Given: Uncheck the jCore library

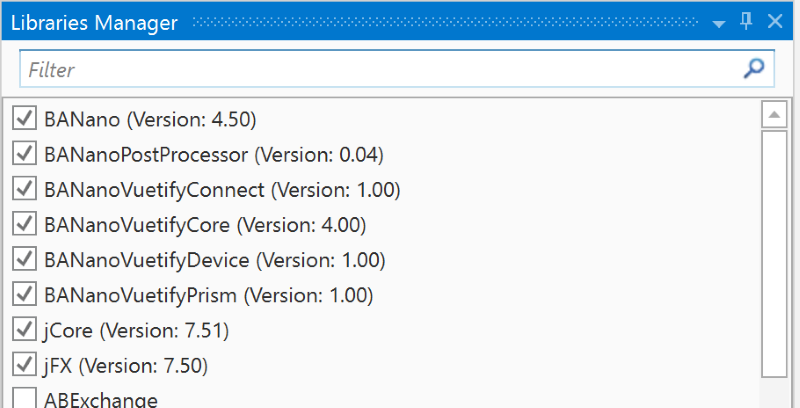Looking at the screenshot, I should coord(24,329).
